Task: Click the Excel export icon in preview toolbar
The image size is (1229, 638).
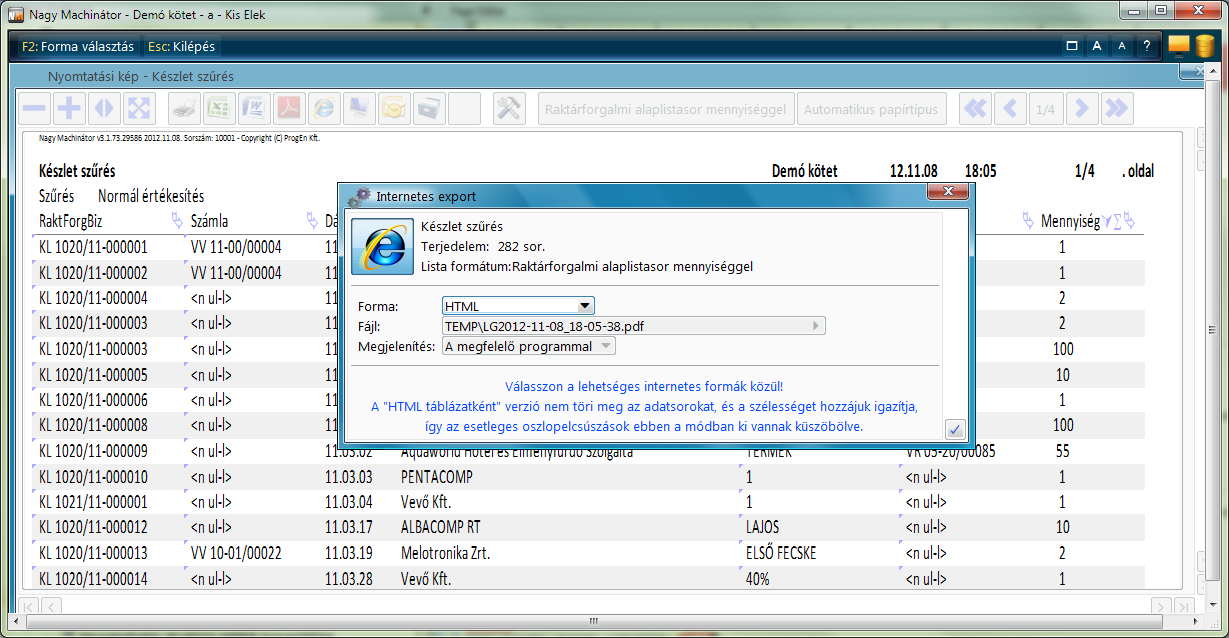Action: 219,109
